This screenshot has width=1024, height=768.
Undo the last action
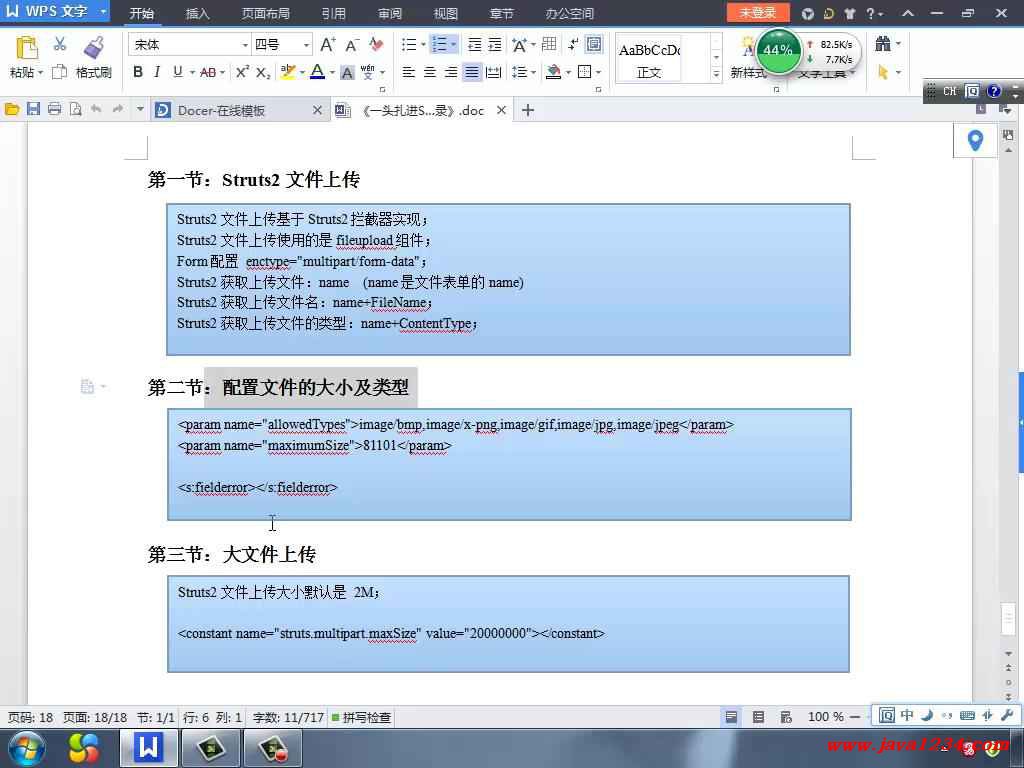(x=97, y=109)
